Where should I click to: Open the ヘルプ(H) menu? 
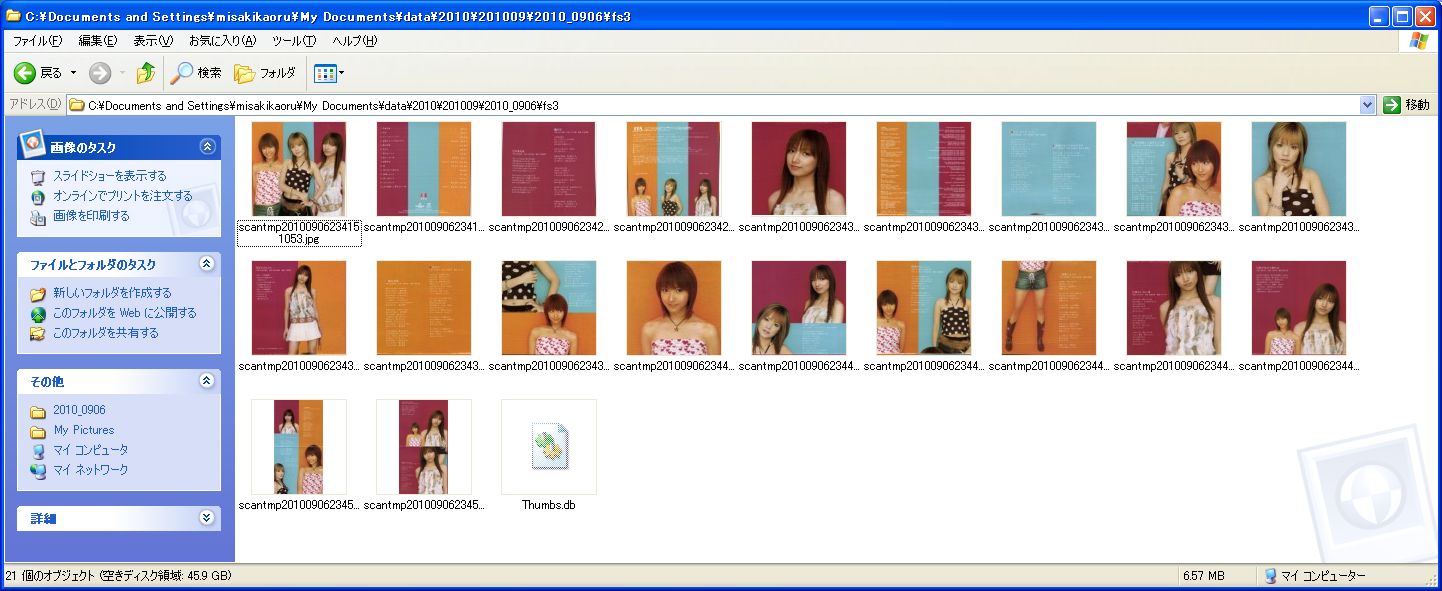click(x=354, y=41)
